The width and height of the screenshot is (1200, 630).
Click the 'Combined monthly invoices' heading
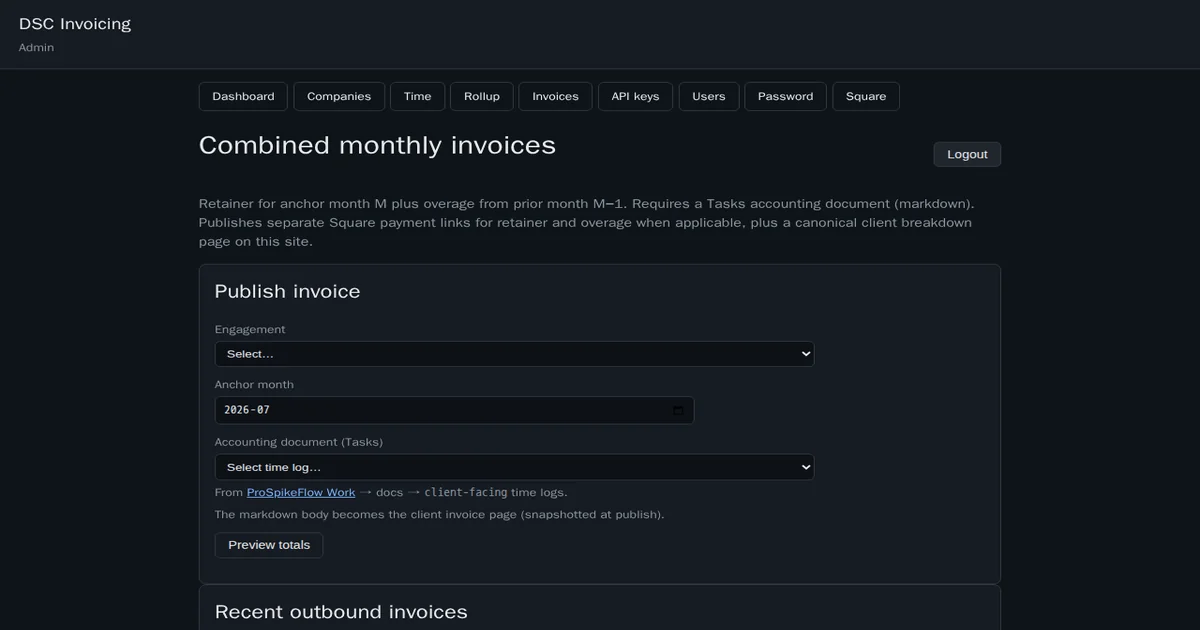click(377, 145)
